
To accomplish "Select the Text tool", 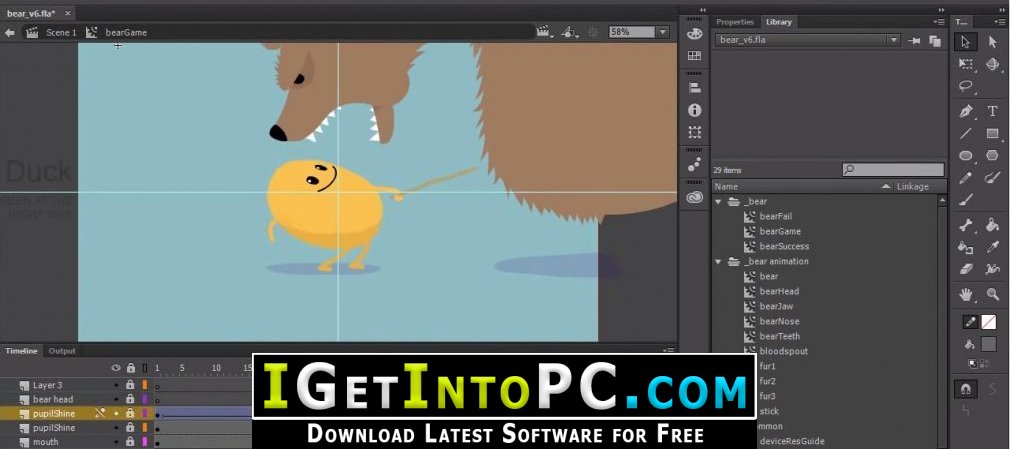I will click(992, 111).
